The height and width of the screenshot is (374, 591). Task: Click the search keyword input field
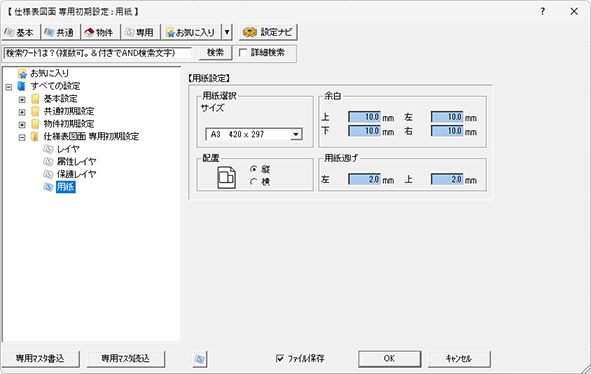pos(98,53)
